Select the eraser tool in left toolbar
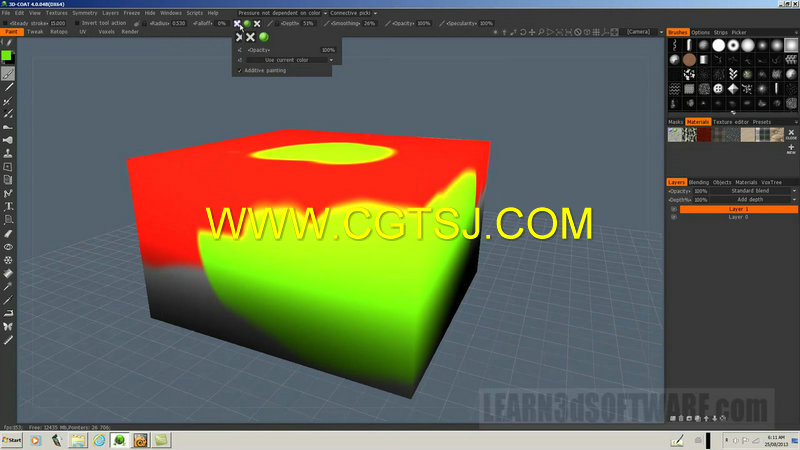The height and width of the screenshot is (450, 800). [8, 233]
